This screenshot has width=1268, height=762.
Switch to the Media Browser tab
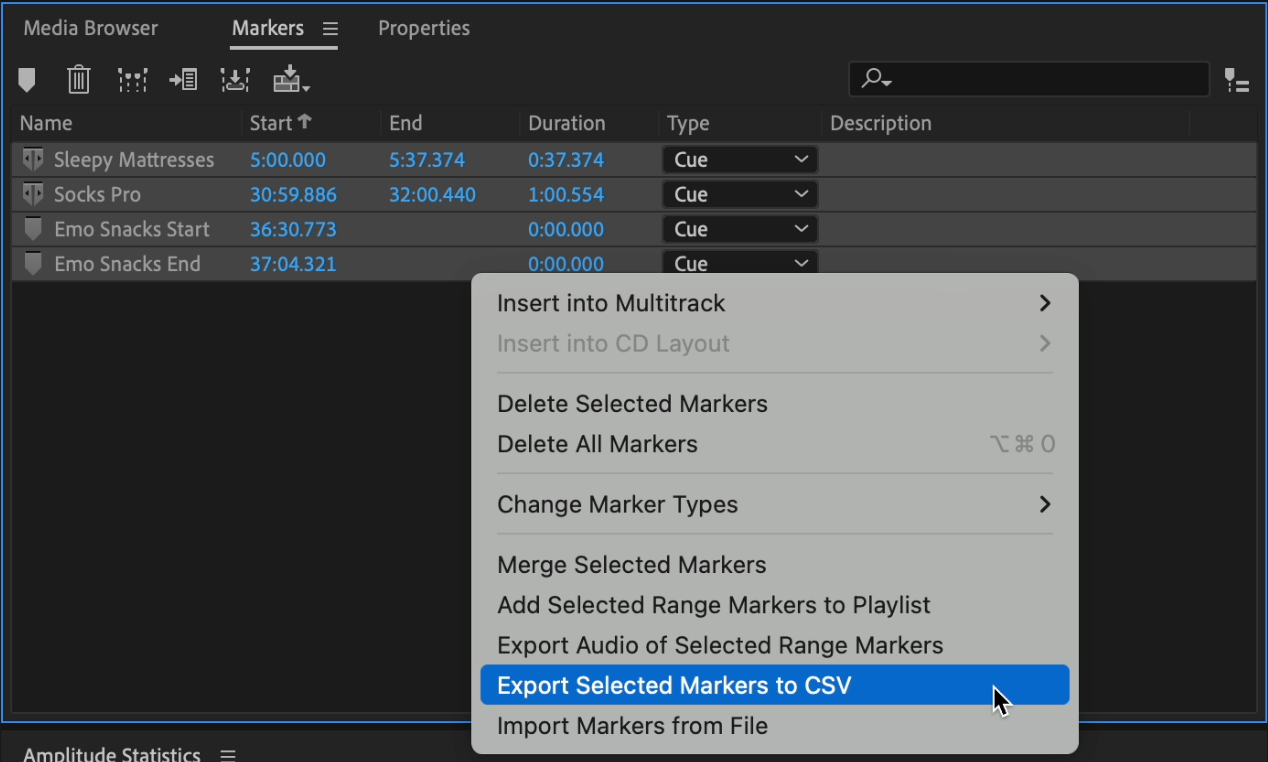tap(90, 28)
